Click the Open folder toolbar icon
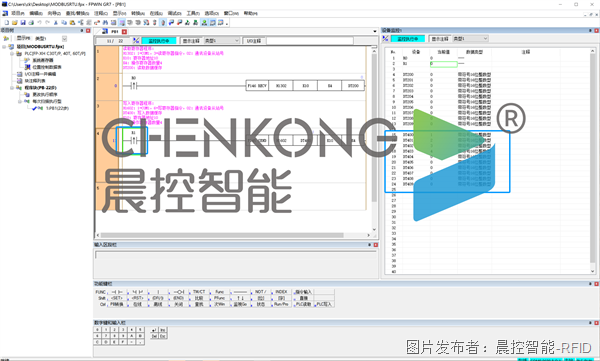 click(x=15, y=23)
